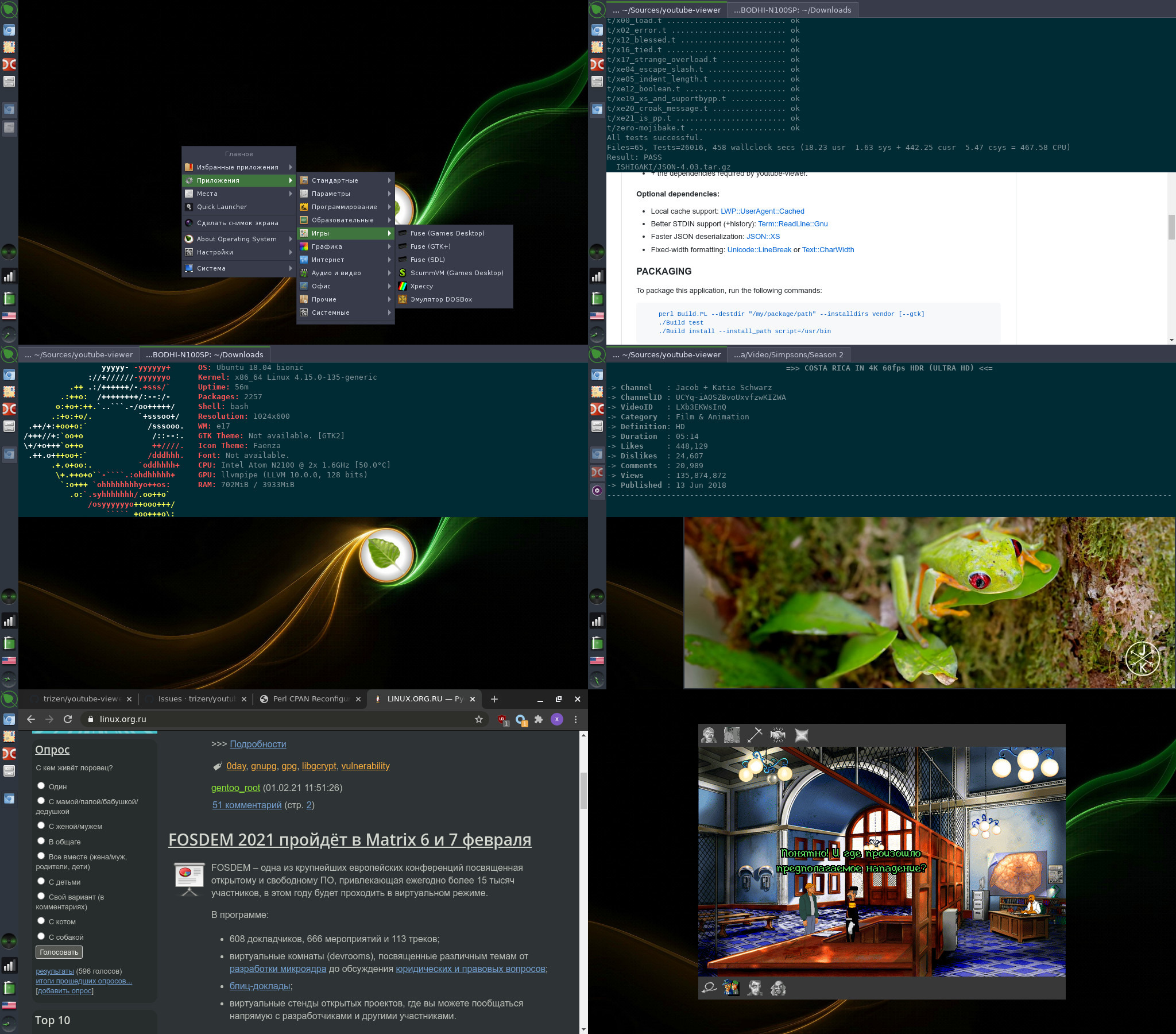Select poll option Один

41,785
